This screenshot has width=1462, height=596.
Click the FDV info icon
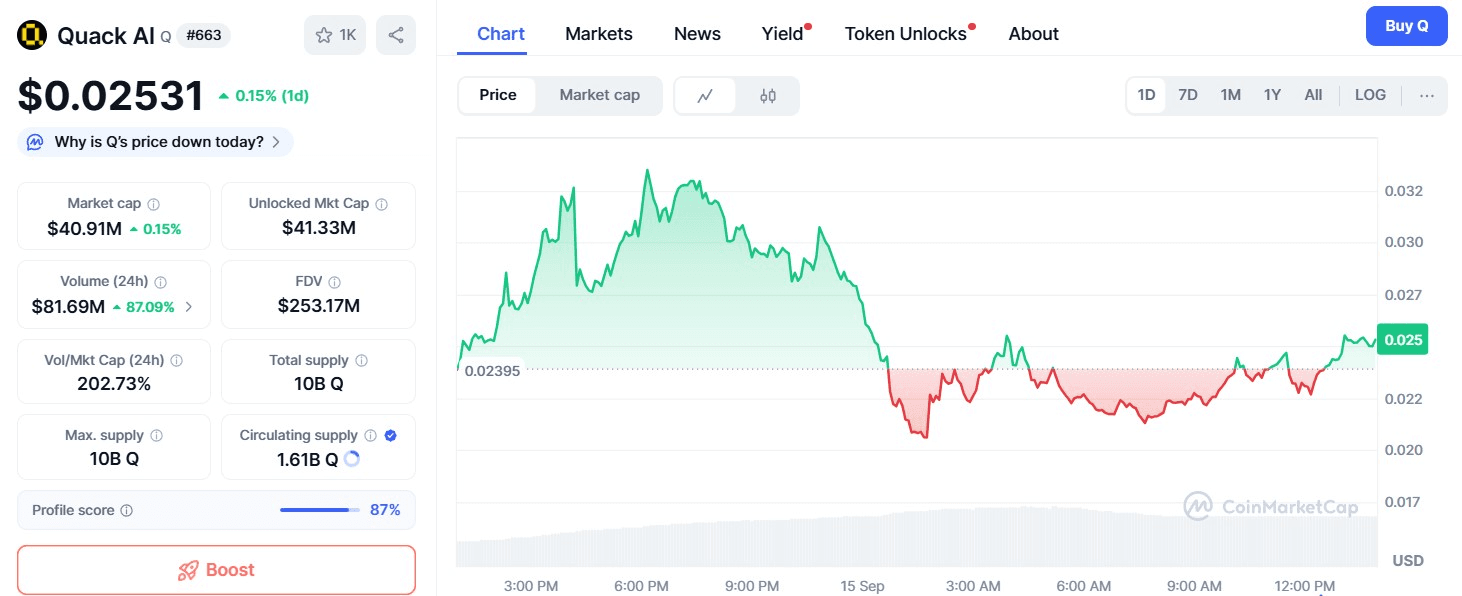[335, 283]
